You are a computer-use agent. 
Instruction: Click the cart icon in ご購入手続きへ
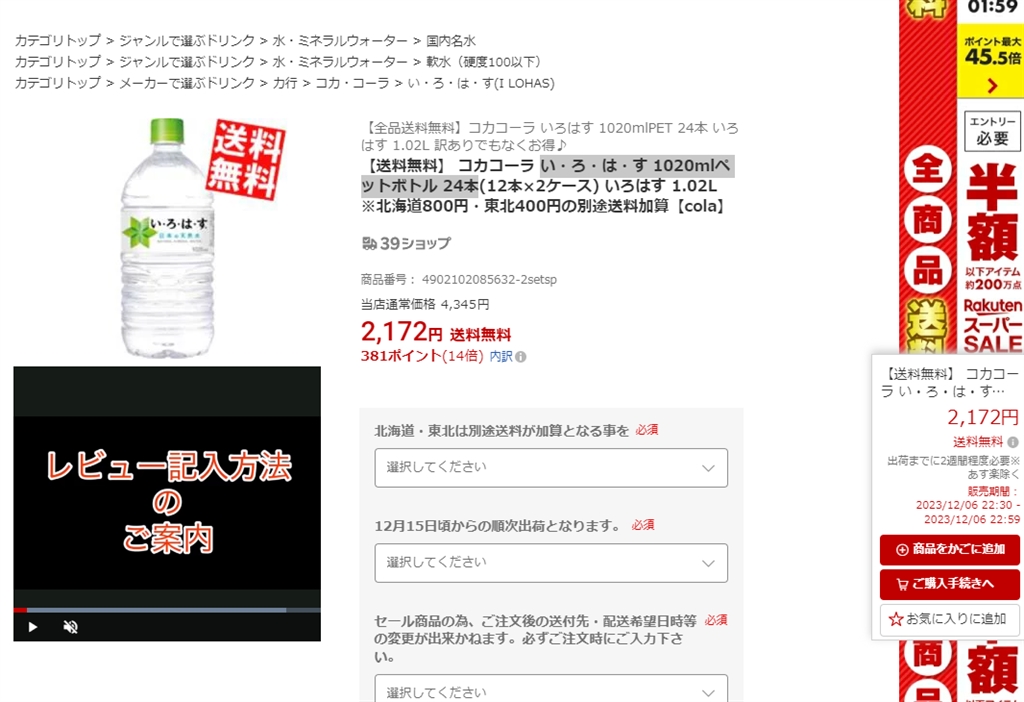tap(902, 584)
